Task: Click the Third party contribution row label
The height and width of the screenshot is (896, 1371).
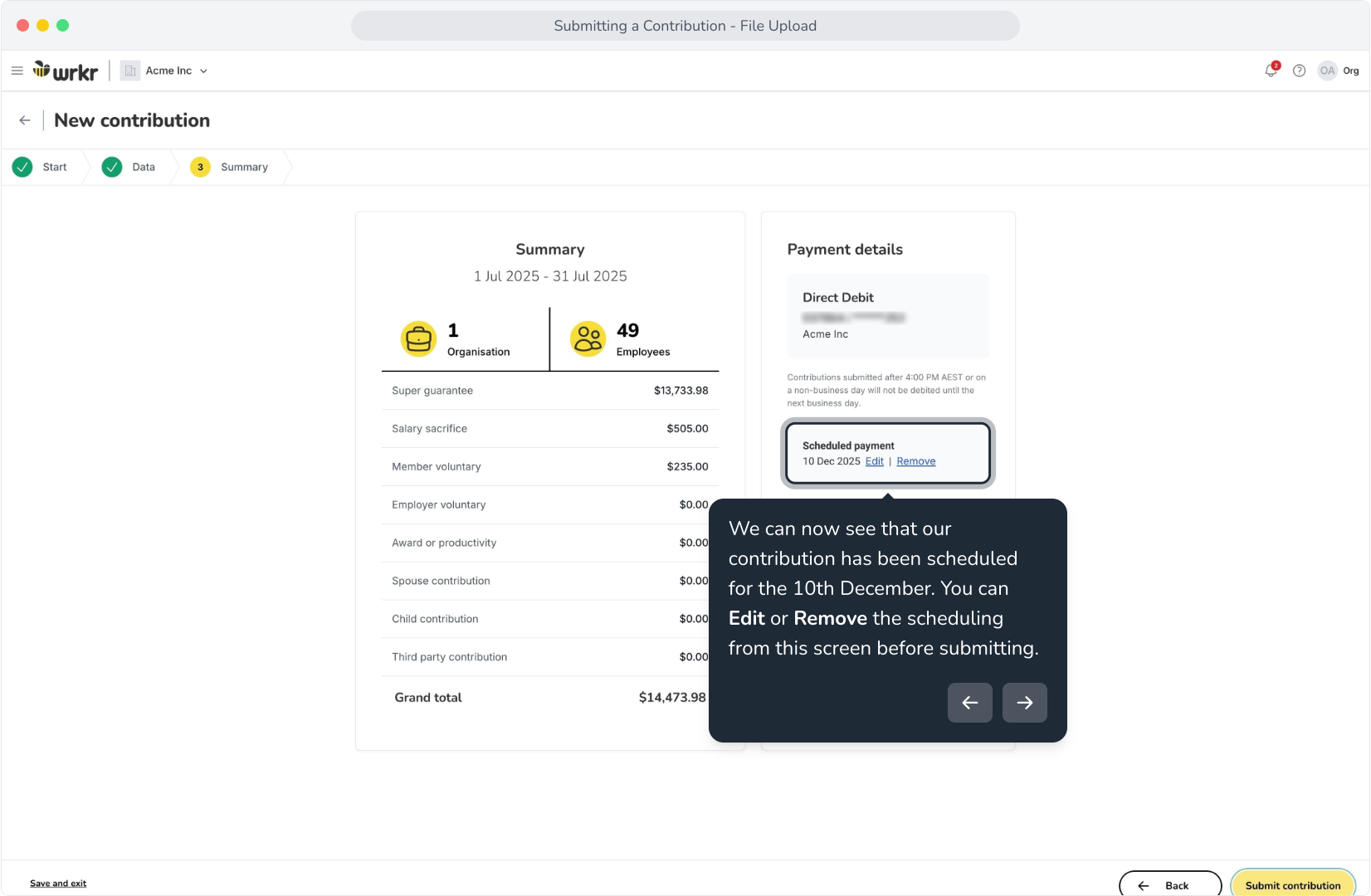Action: click(x=449, y=657)
